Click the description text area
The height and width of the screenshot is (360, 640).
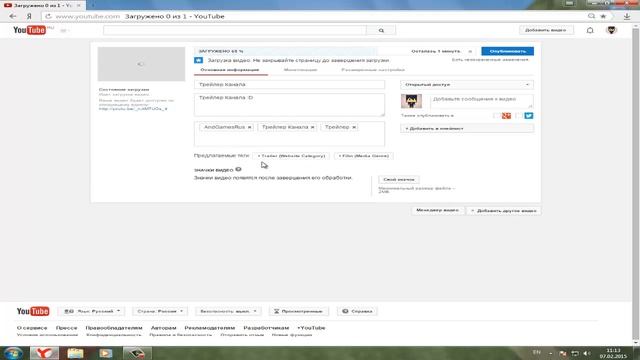point(289,105)
